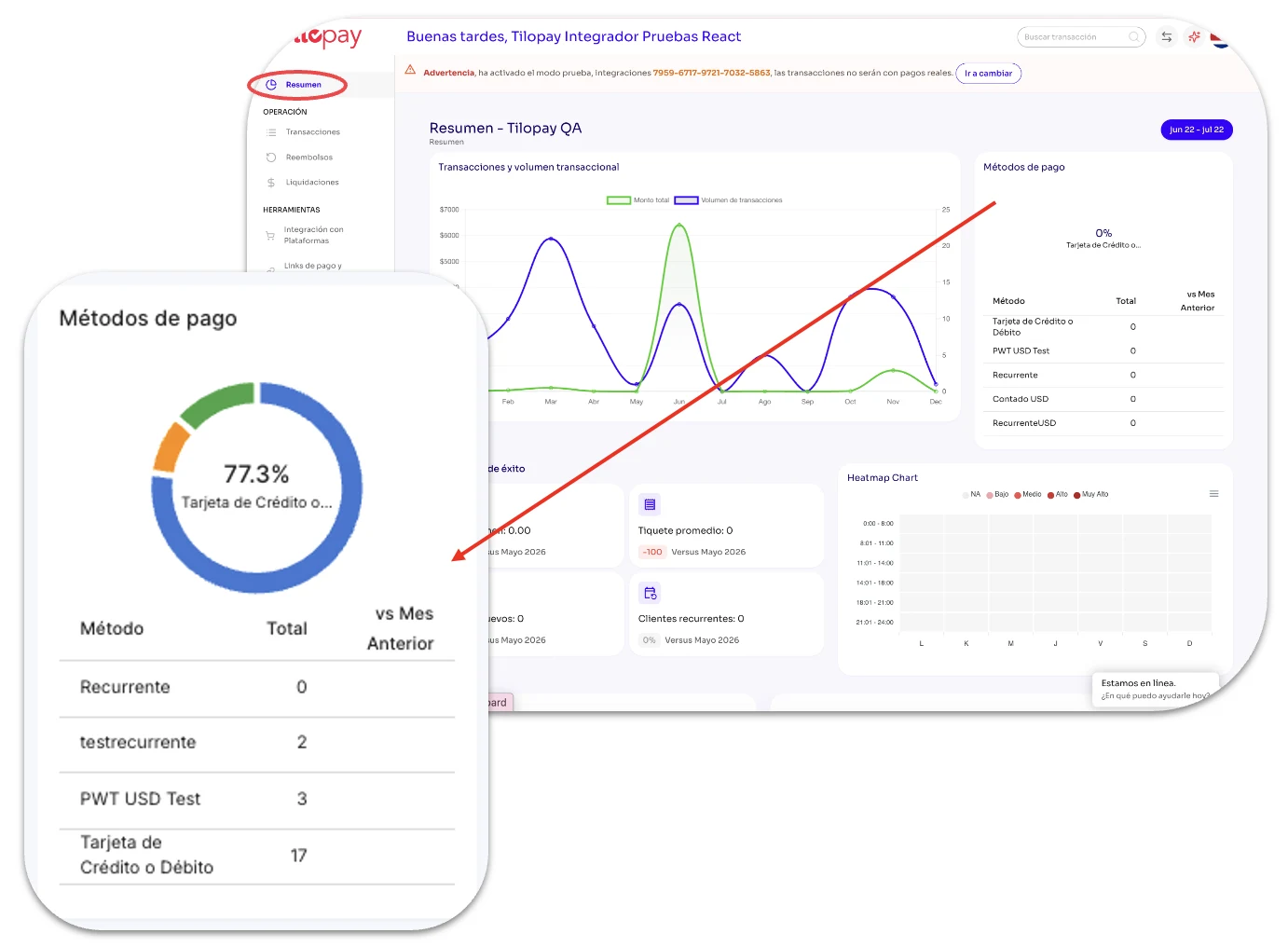The image size is (1288, 947).
Task: Click the total 17 in the enlarged card
Action: [298, 856]
